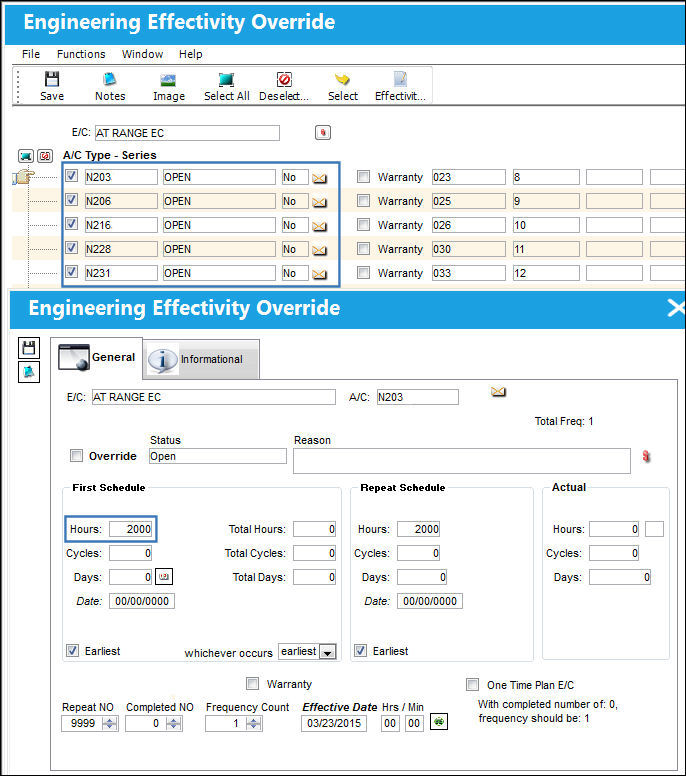The image size is (686, 776).
Task: Uncheck the N203 aircraft checkbox
Action: coord(71,176)
